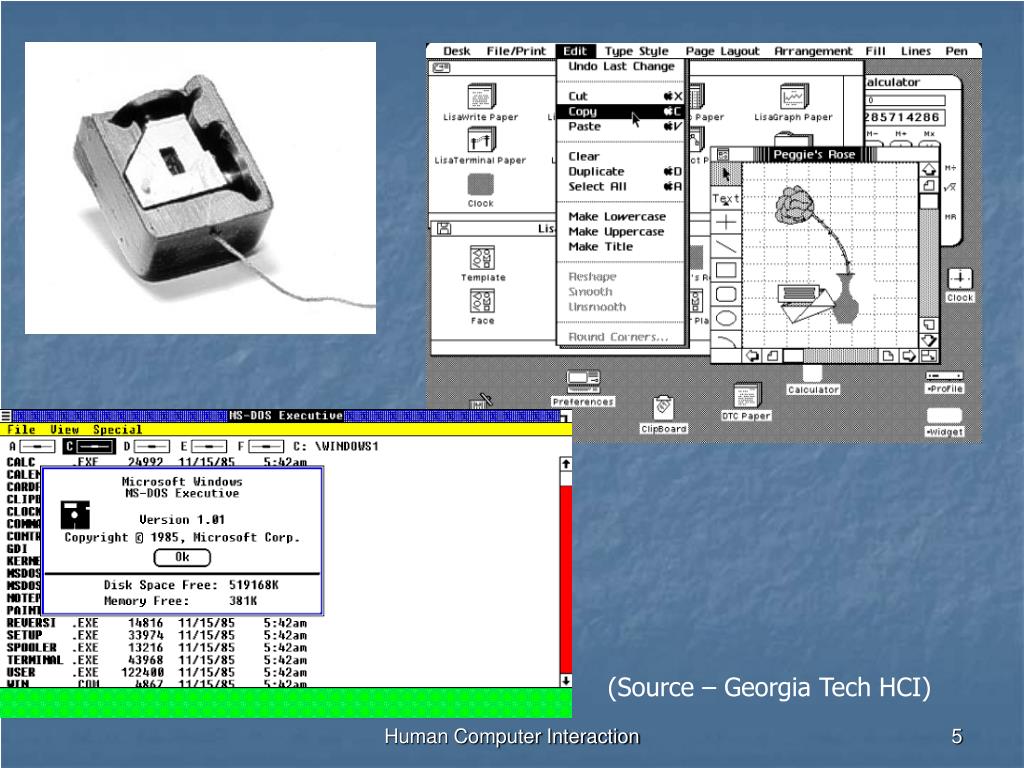The height and width of the screenshot is (768, 1024).
Task: Click the floppy disk icon in About dialog
Action: 75,515
